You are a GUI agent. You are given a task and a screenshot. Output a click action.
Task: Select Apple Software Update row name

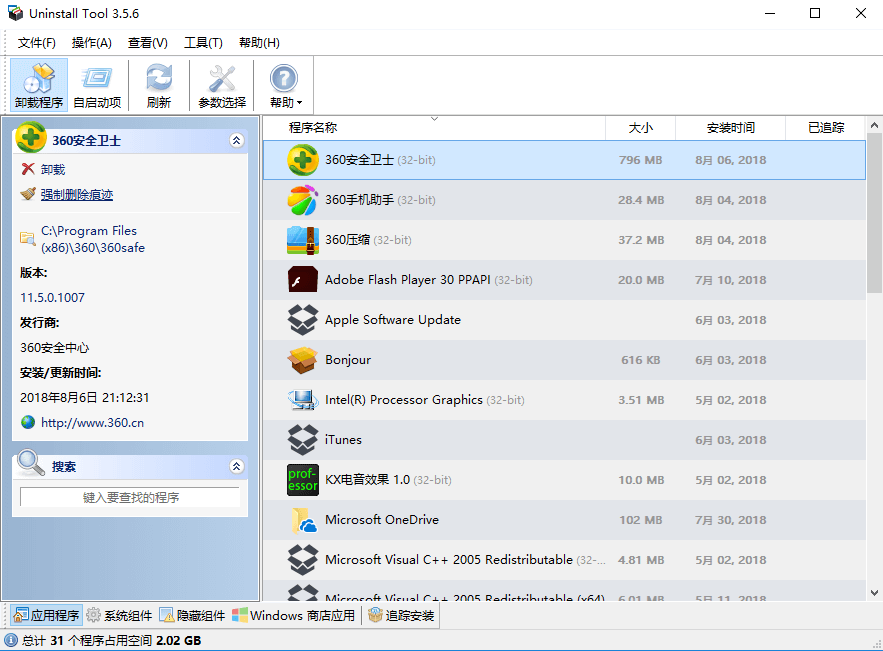tap(393, 320)
